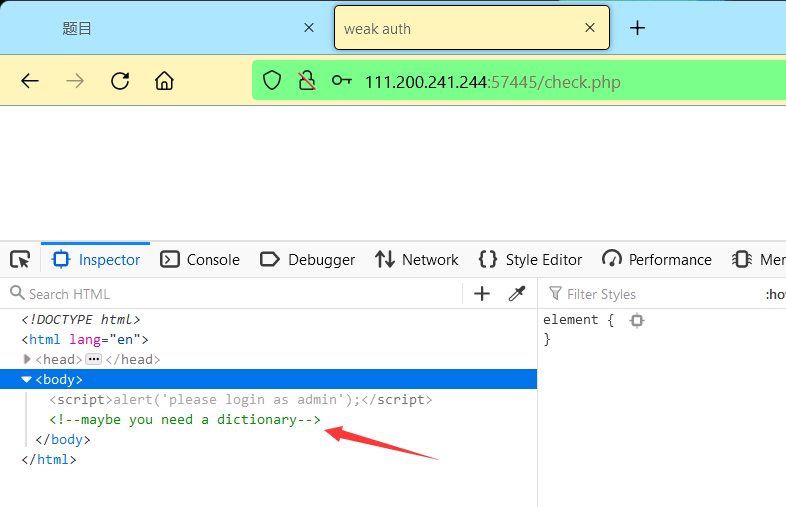Select the closing html tag
Image resolution: width=786 pixels, height=507 pixels.
point(49,460)
